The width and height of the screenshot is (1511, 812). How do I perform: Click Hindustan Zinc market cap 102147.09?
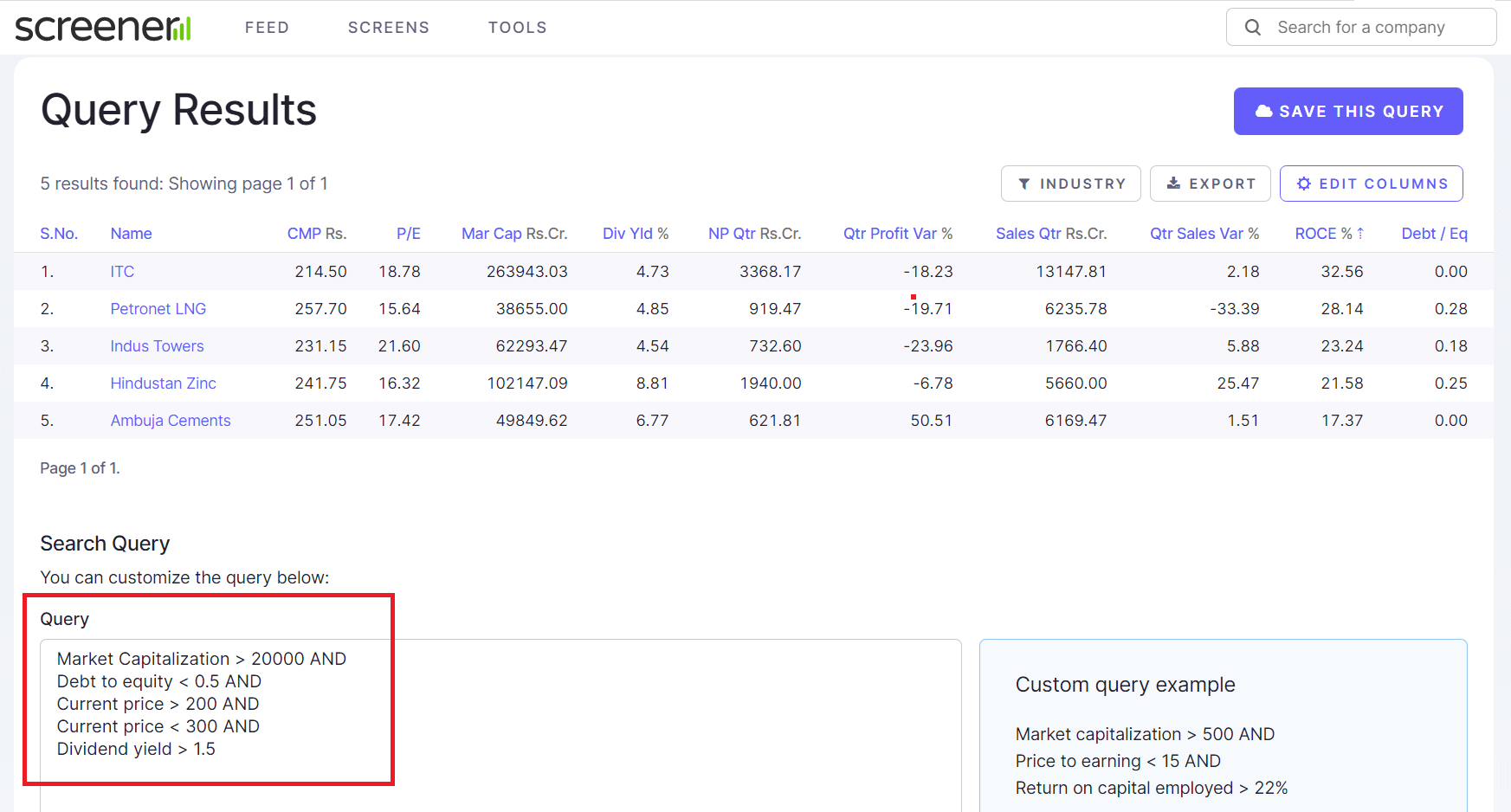[x=527, y=383]
